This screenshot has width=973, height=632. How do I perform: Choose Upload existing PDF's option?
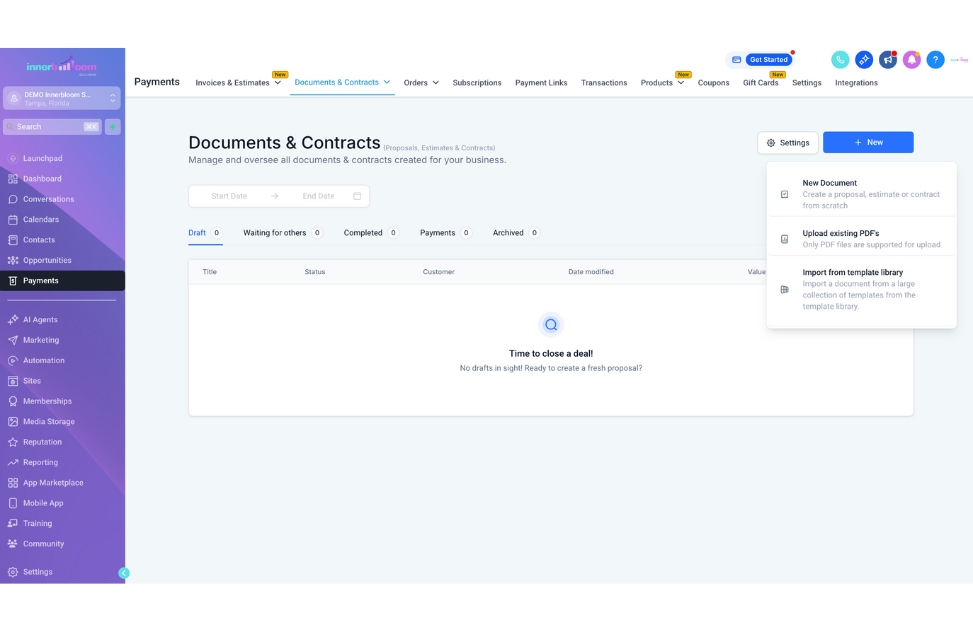click(861, 239)
